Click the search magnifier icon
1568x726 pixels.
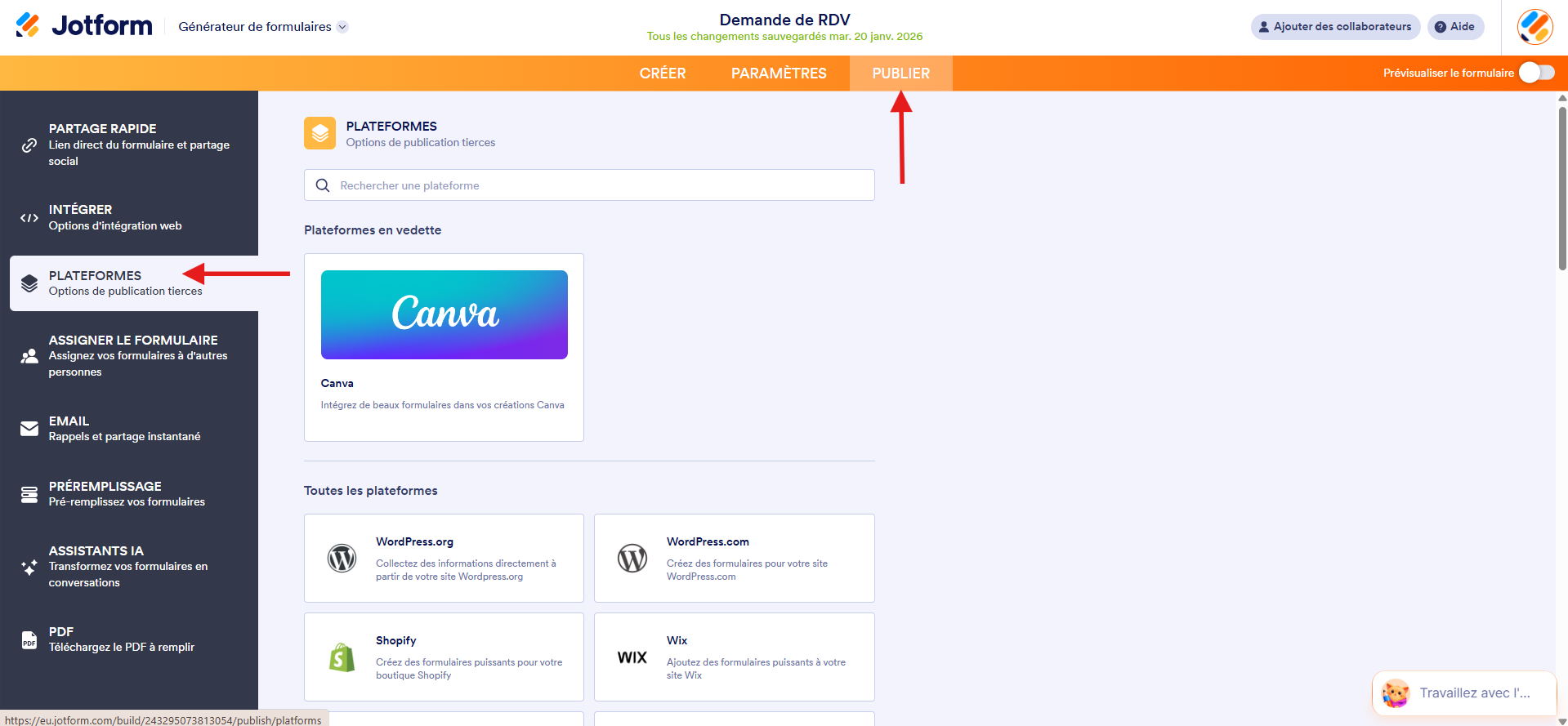click(323, 185)
